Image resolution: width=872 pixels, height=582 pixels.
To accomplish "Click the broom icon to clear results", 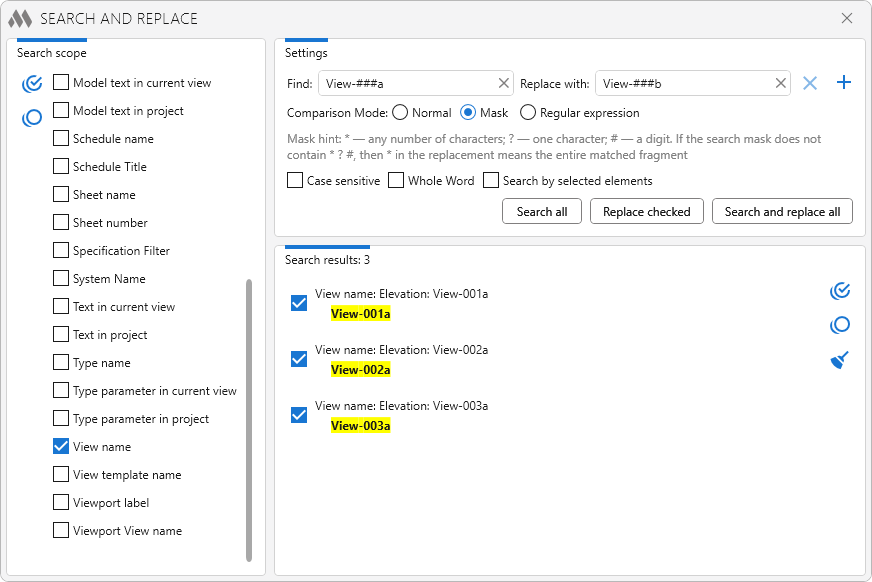I will pos(840,360).
